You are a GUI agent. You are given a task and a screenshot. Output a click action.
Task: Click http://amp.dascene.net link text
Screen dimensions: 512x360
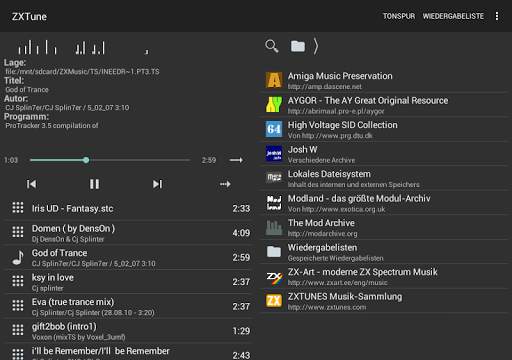pos(325,87)
